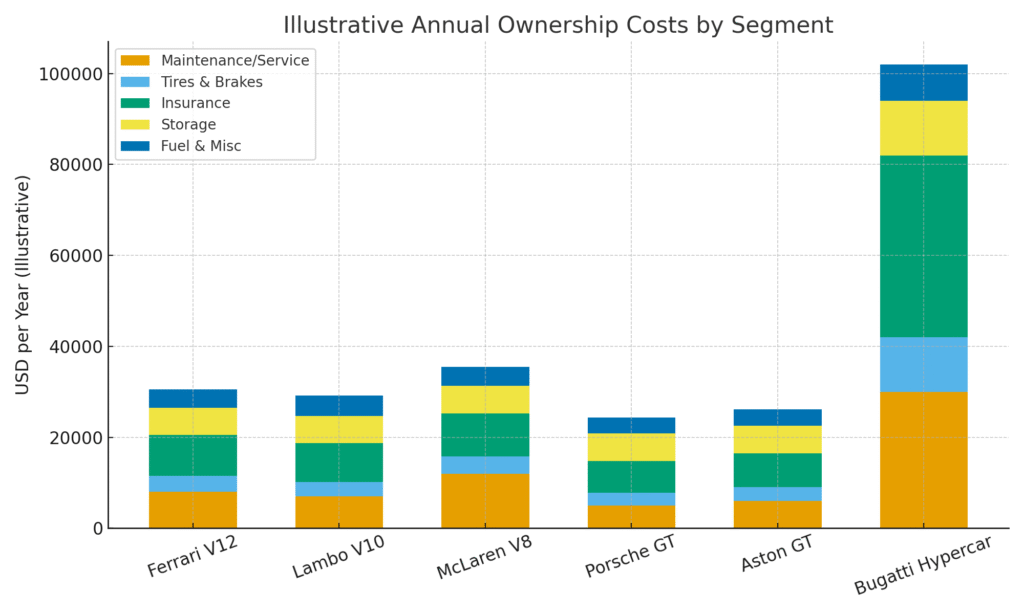Select the Lambo V10 yellow Storage segment
The image size is (1024, 614).
(x=339, y=429)
